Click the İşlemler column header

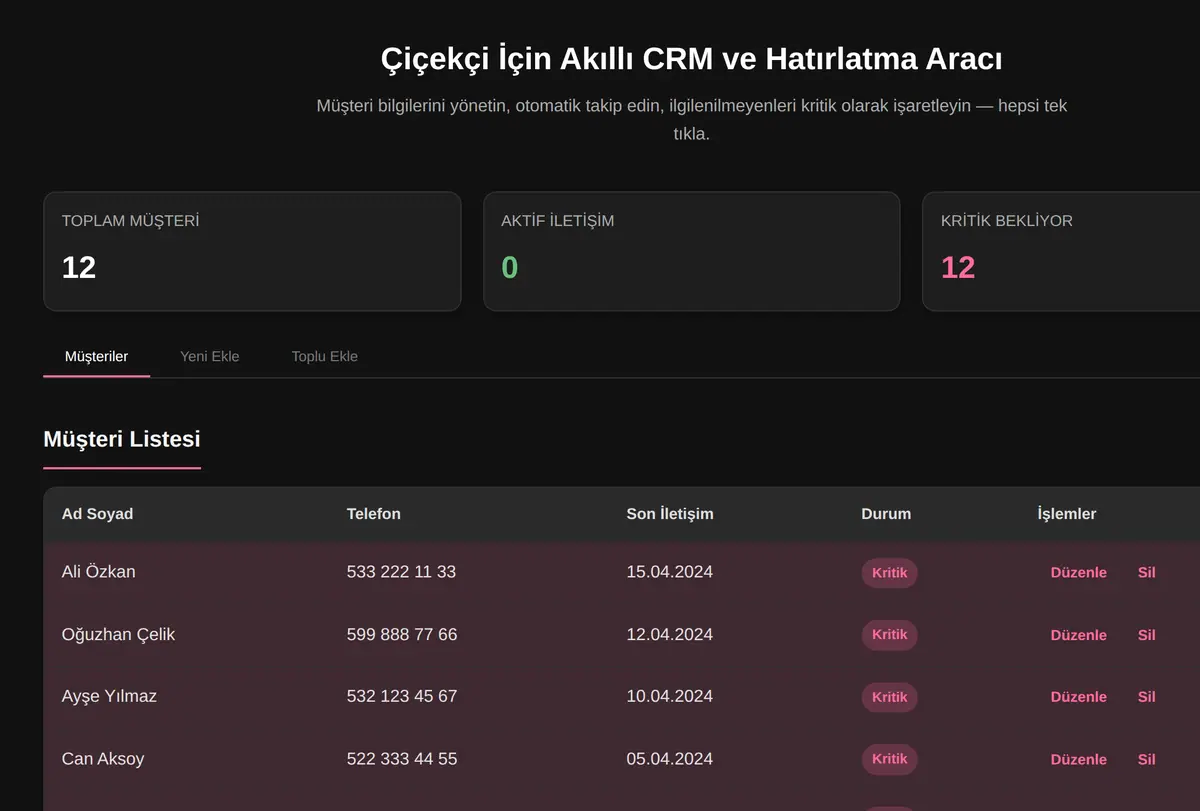[x=1067, y=514]
